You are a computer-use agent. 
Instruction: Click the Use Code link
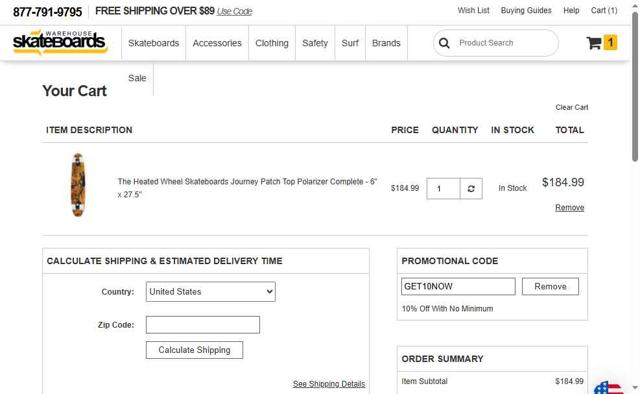pos(235,11)
